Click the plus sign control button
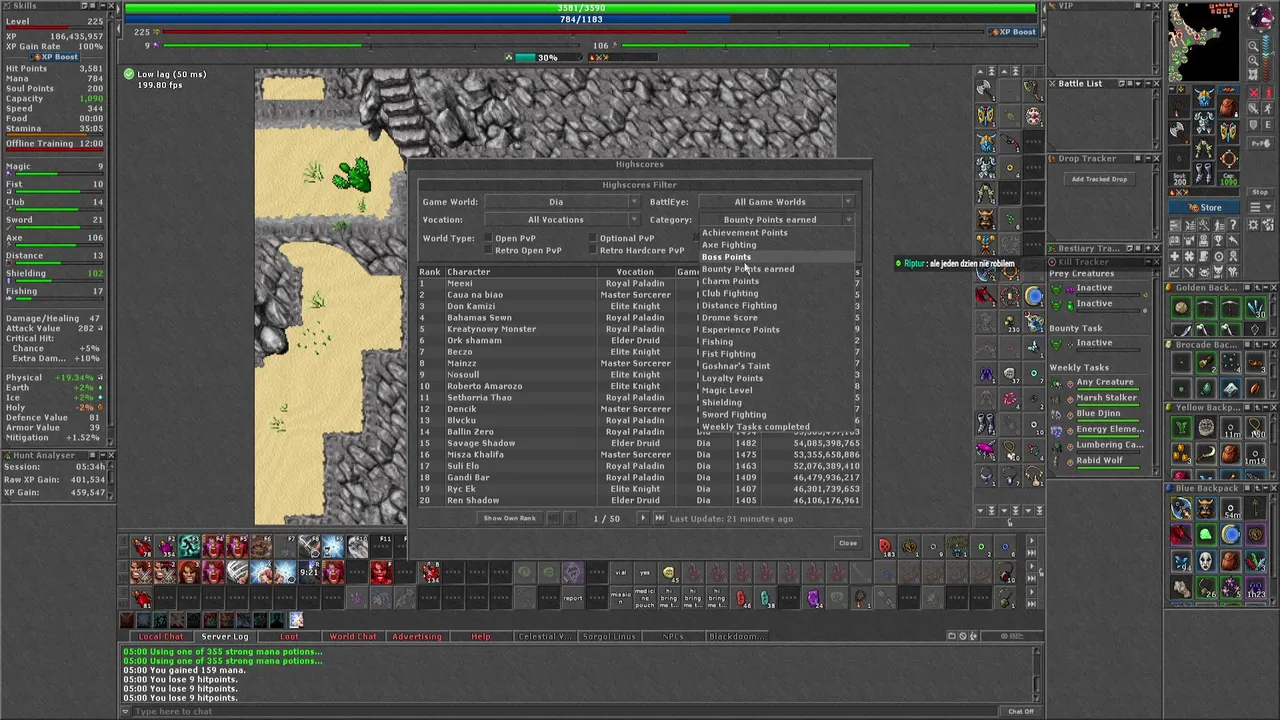 click(1175, 256)
